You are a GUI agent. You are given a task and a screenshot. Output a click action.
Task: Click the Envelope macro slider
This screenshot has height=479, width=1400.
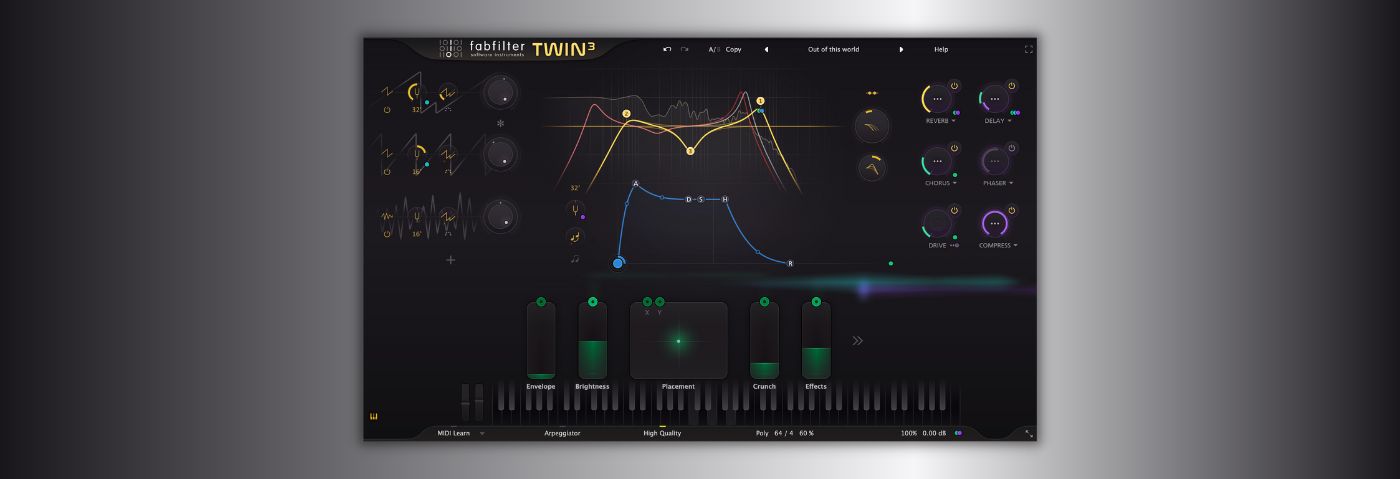point(541,340)
